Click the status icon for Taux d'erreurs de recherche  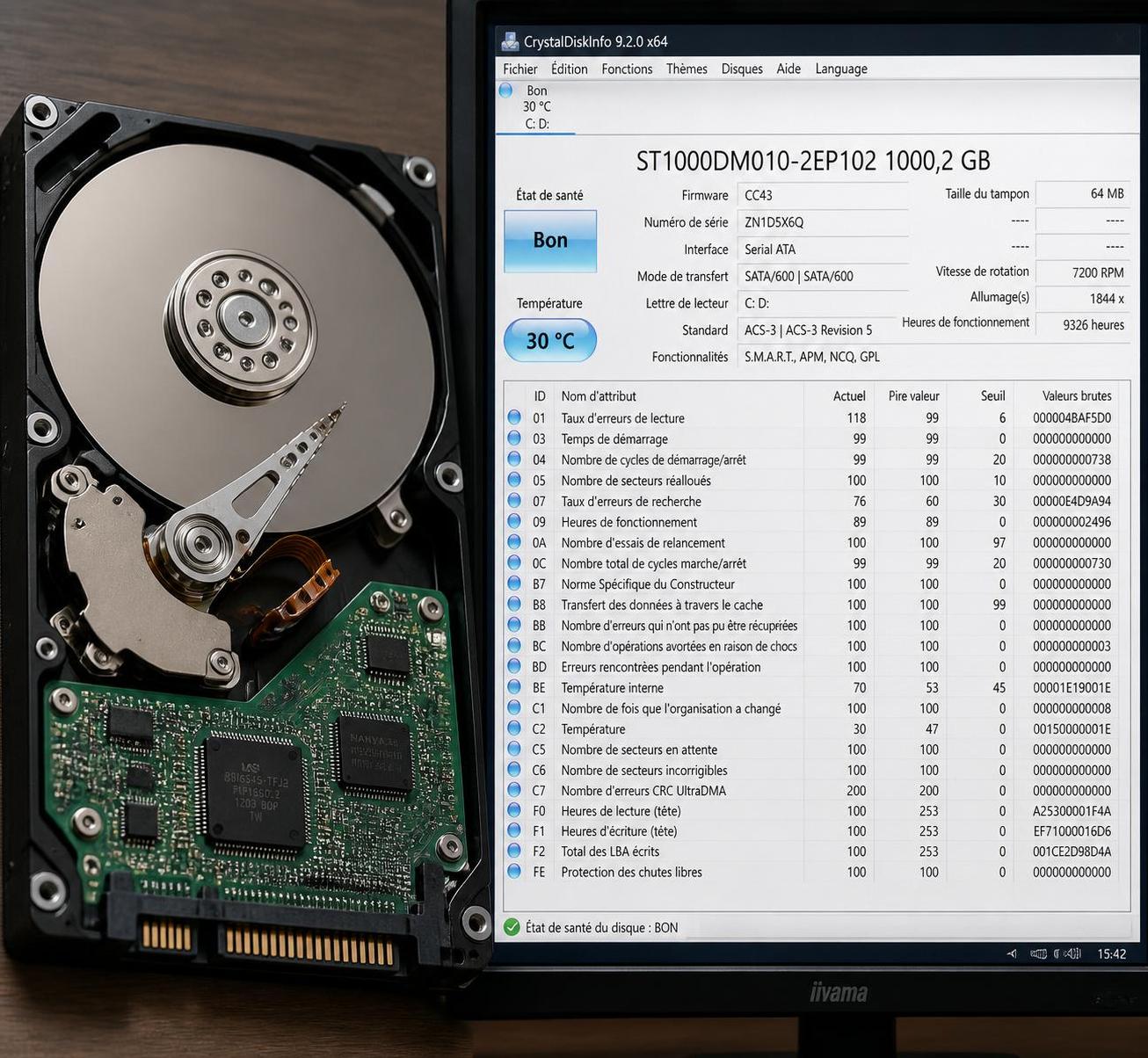pos(514,501)
